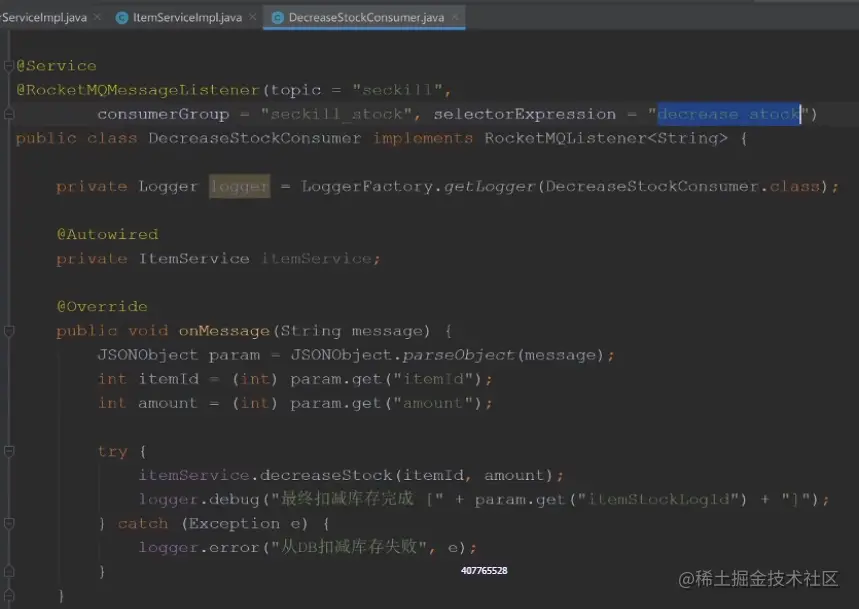Screen dimensions: 859x609
Task: Close the leftmost ServiceImpl.java tab
Action: click(x=98, y=17)
